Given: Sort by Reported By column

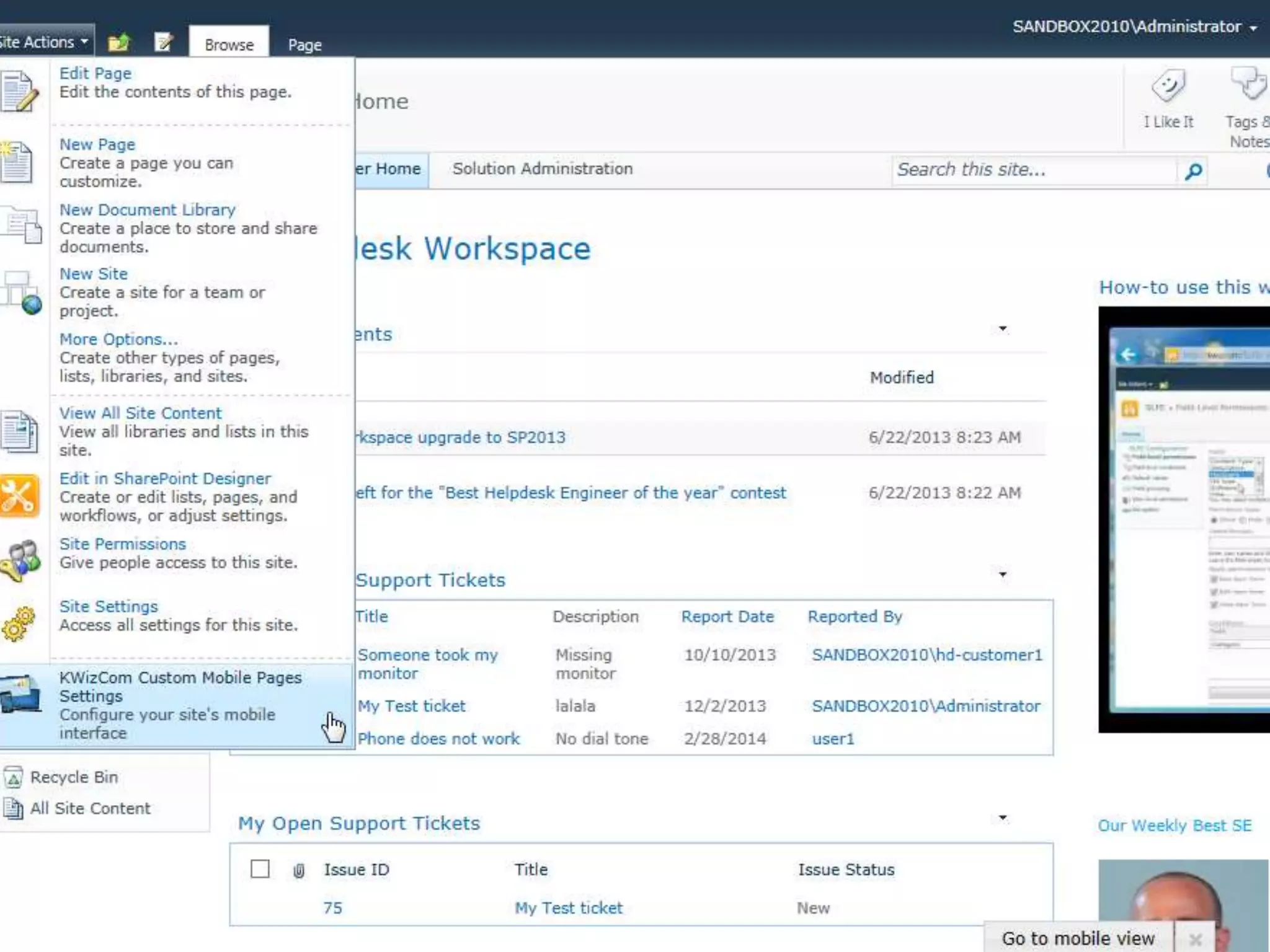Looking at the screenshot, I should [x=855, y=617].
